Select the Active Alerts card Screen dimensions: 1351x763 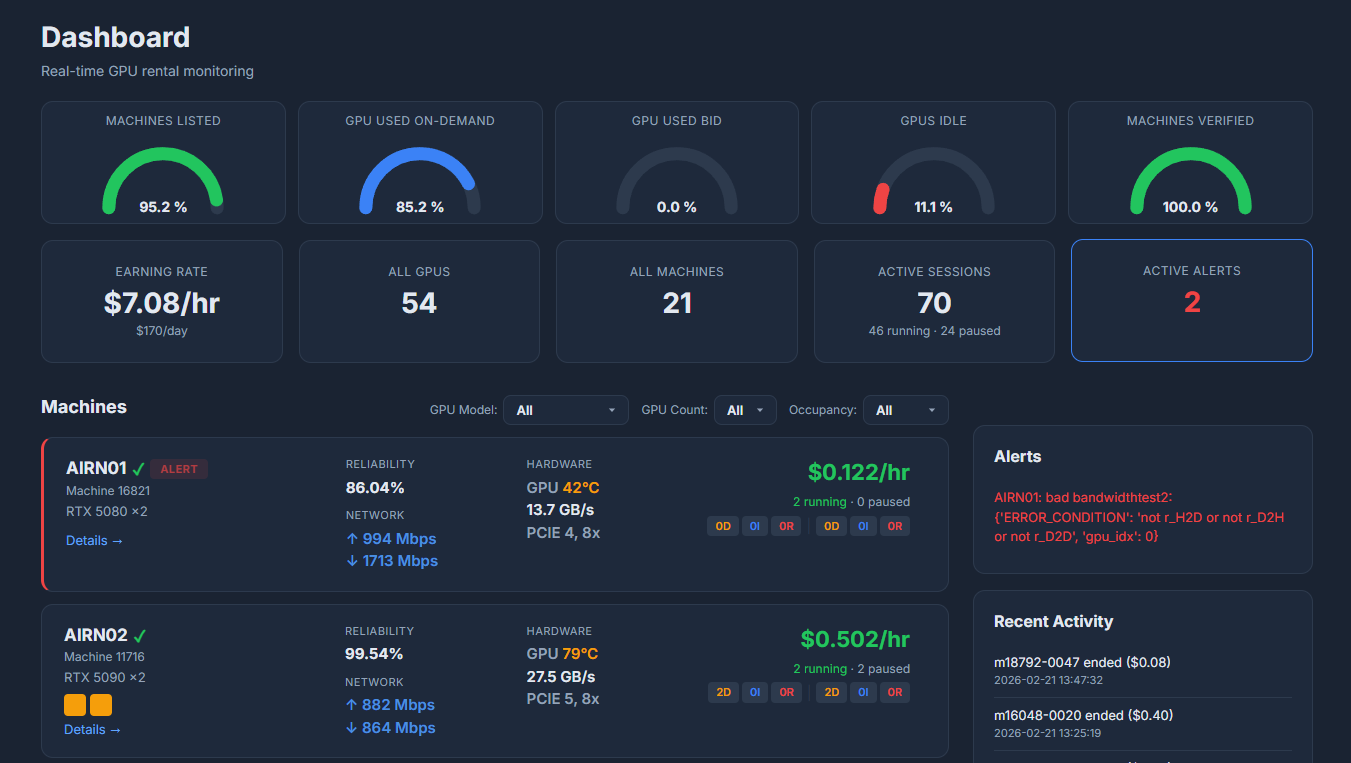tap(1191, 300)
